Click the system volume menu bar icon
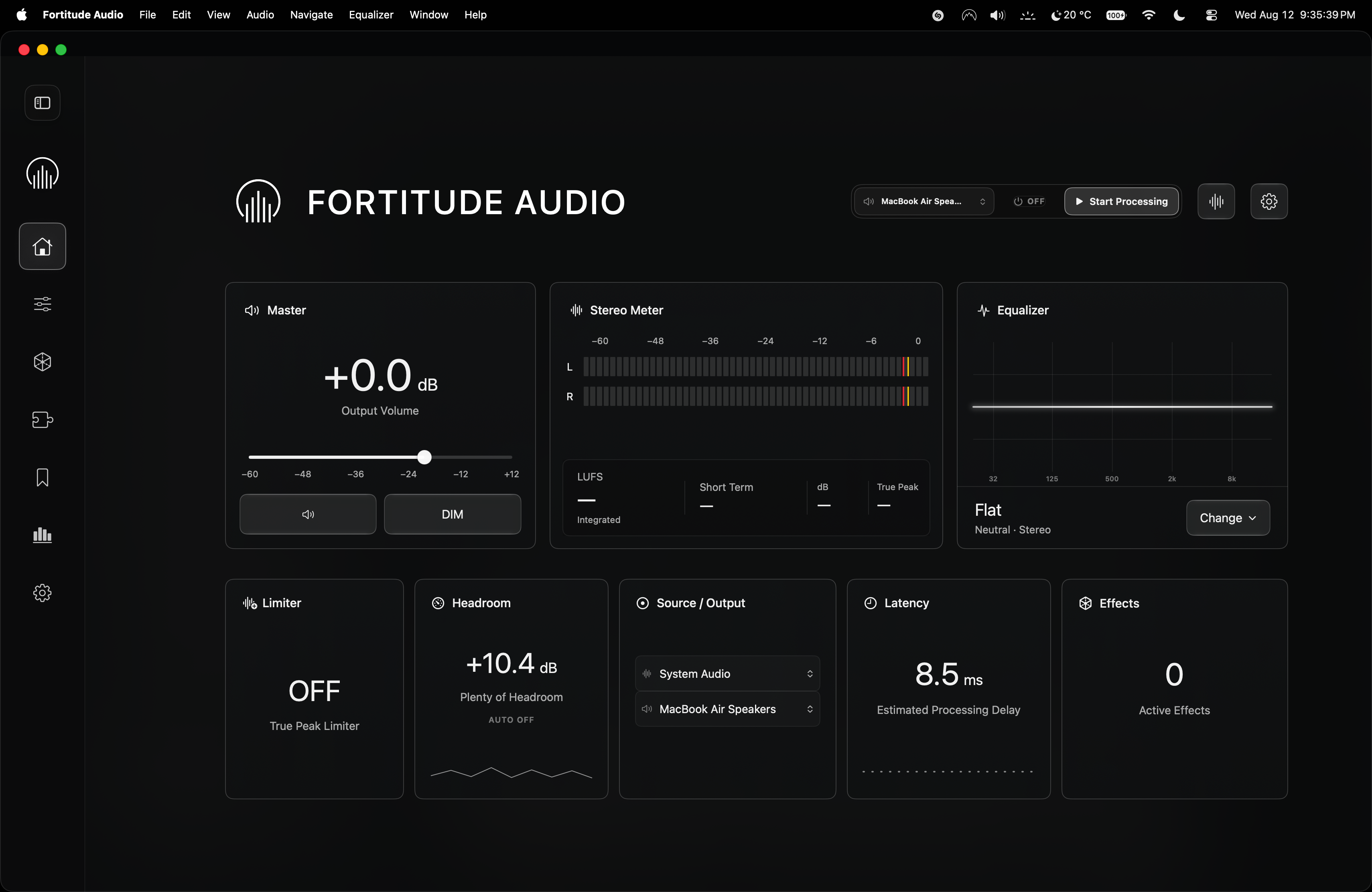 click(x=997, y=15)
